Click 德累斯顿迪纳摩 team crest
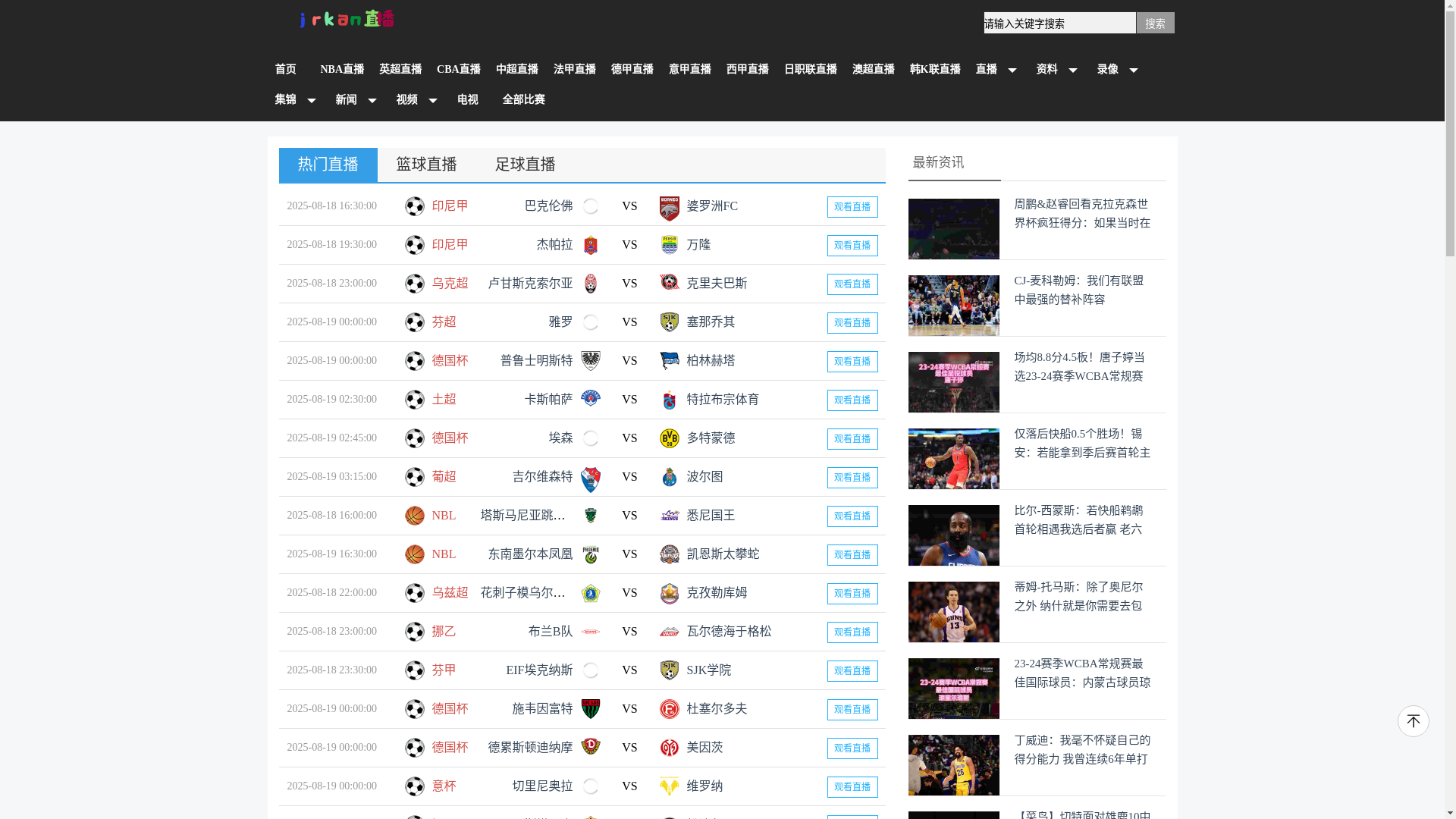The height and width of the screenshot is (819, 1456). tap(590, 747)
